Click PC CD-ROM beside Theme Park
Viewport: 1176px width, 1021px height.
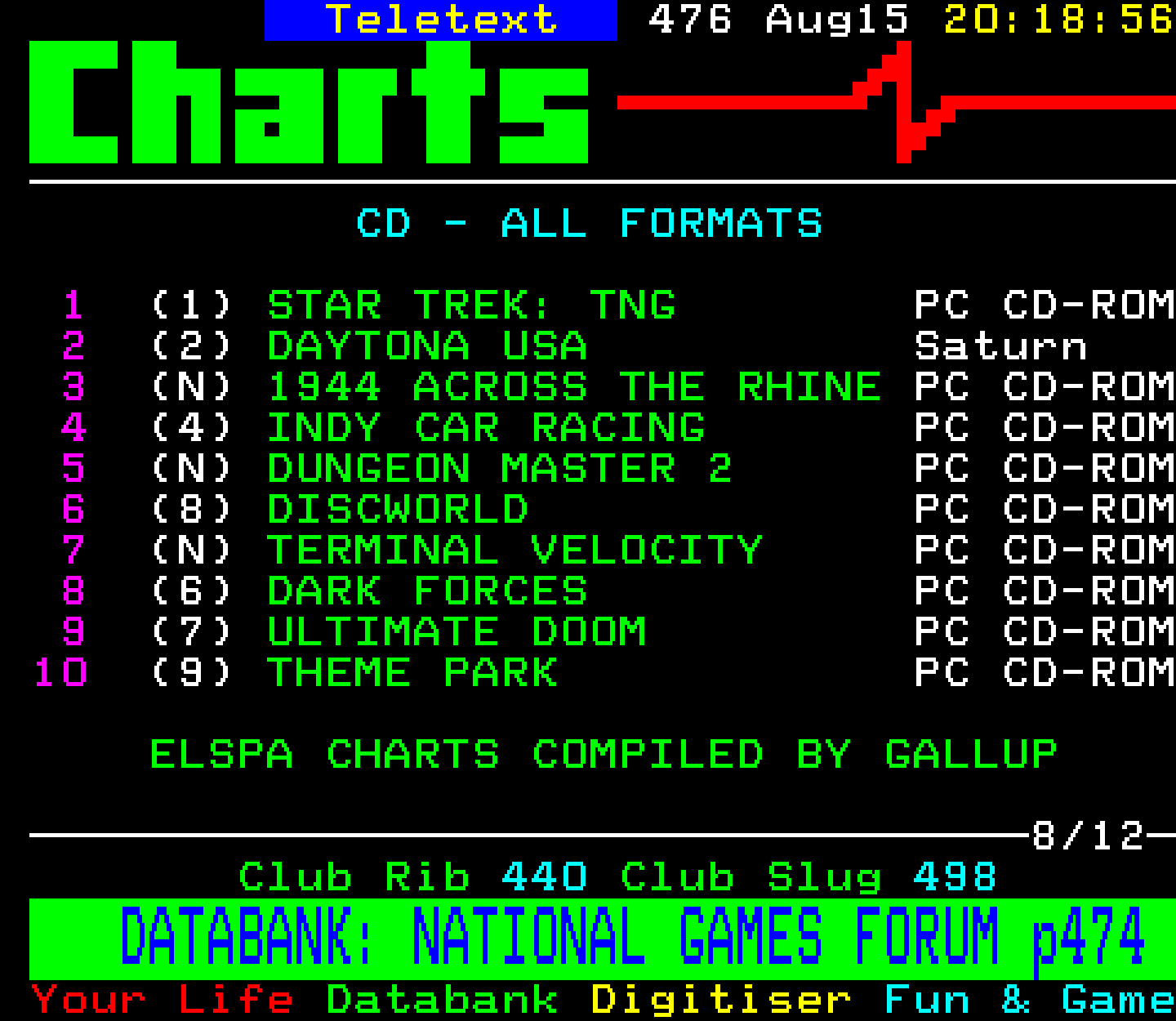(x=1045, y=673)
